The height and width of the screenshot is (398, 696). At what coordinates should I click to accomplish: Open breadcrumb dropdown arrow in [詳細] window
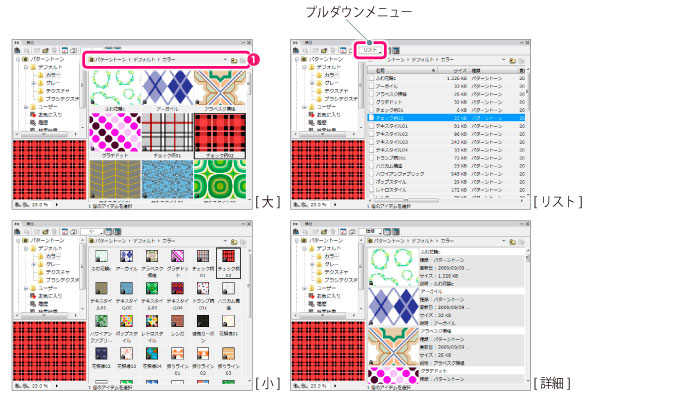(504, 241)
